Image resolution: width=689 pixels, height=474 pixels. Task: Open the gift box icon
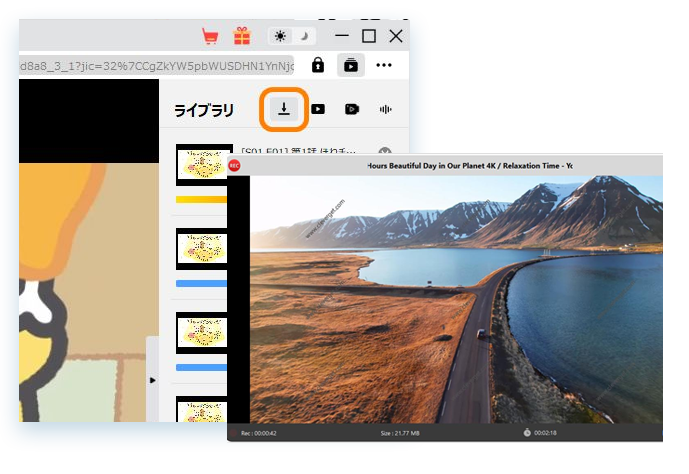[242, 36]
